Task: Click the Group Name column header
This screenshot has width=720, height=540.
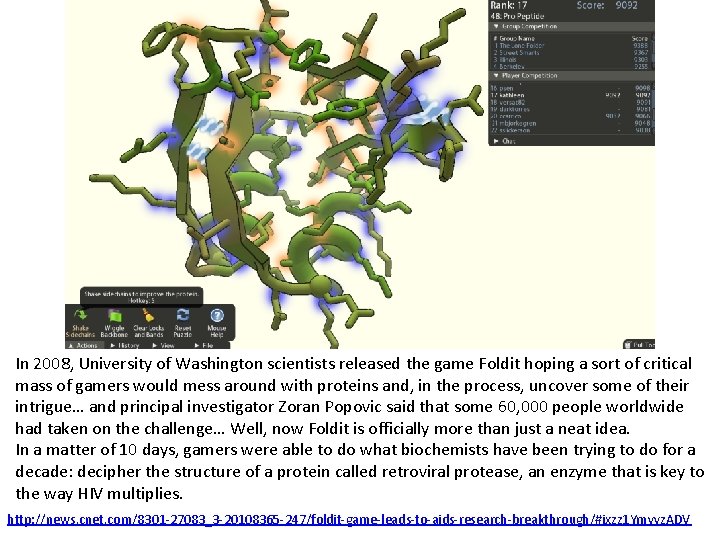Action: tap(517, 39)
